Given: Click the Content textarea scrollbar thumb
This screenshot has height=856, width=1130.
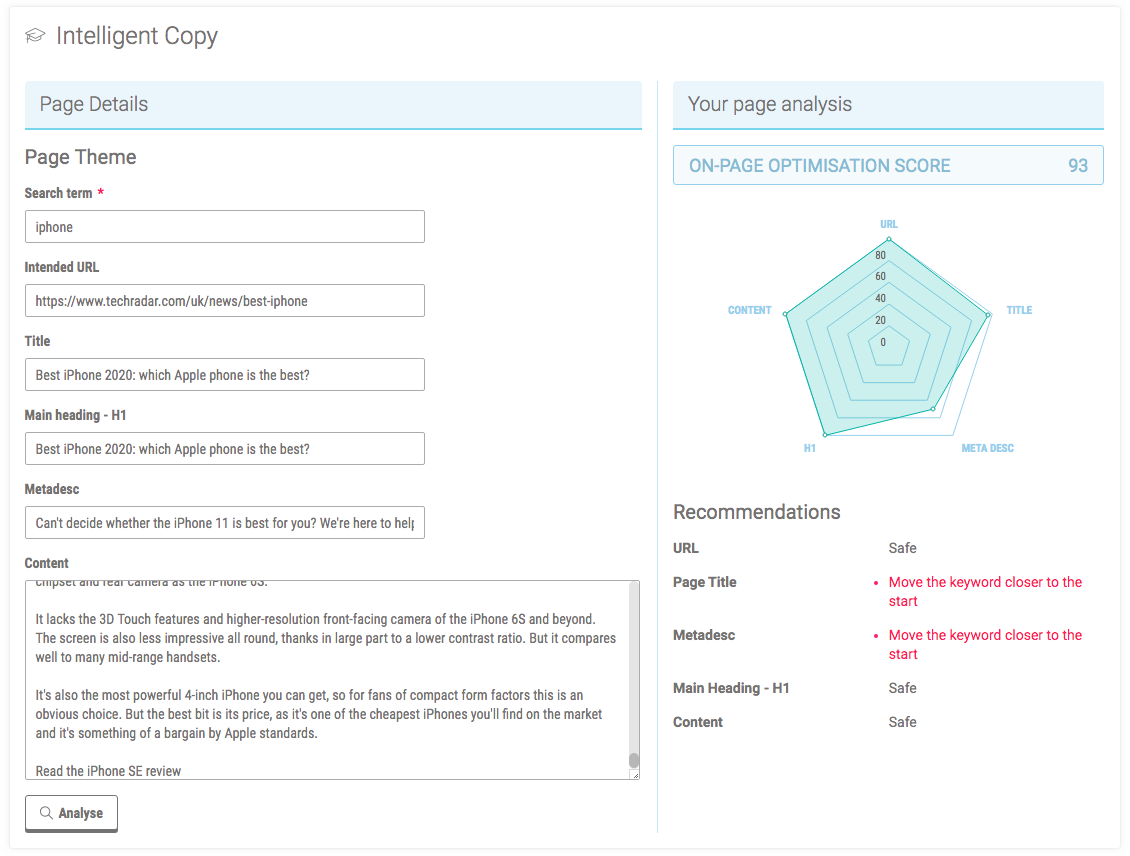Looking at the screenshot, I should [634, 760].
